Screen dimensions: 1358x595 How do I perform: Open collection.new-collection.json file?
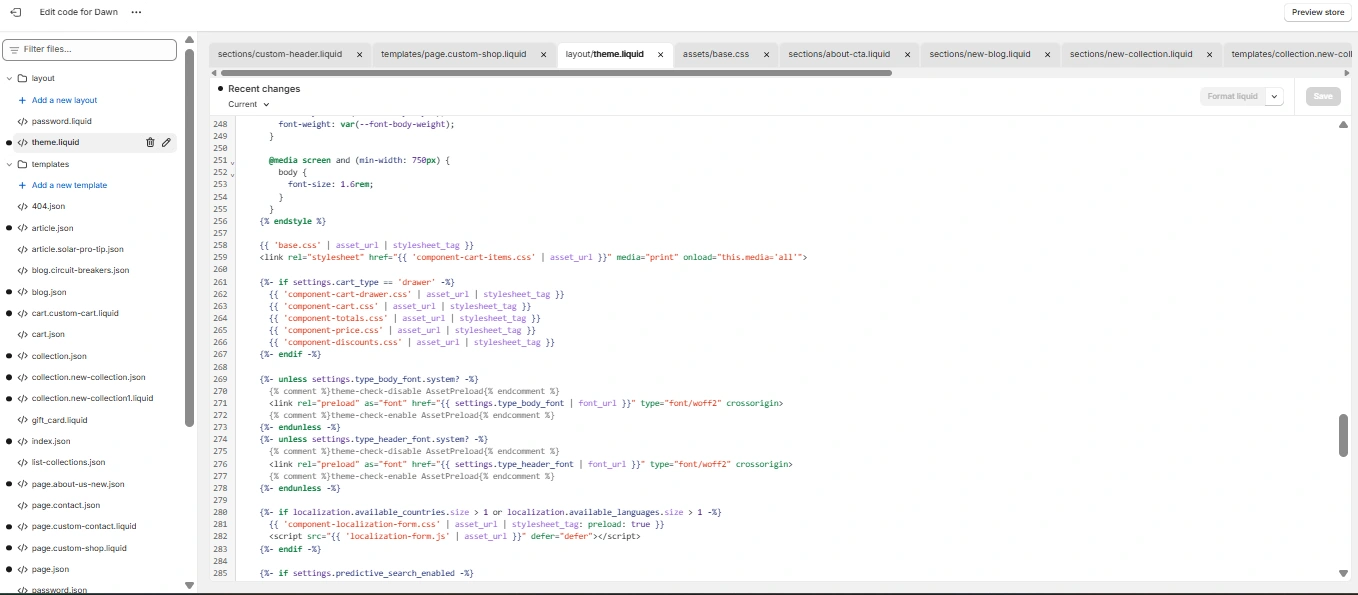88,377
